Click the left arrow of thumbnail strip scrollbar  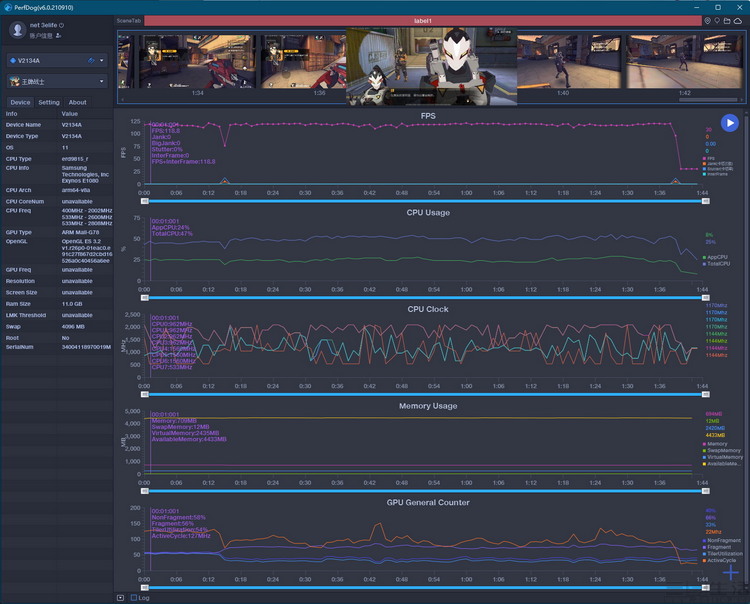click(x=121, y=100)
